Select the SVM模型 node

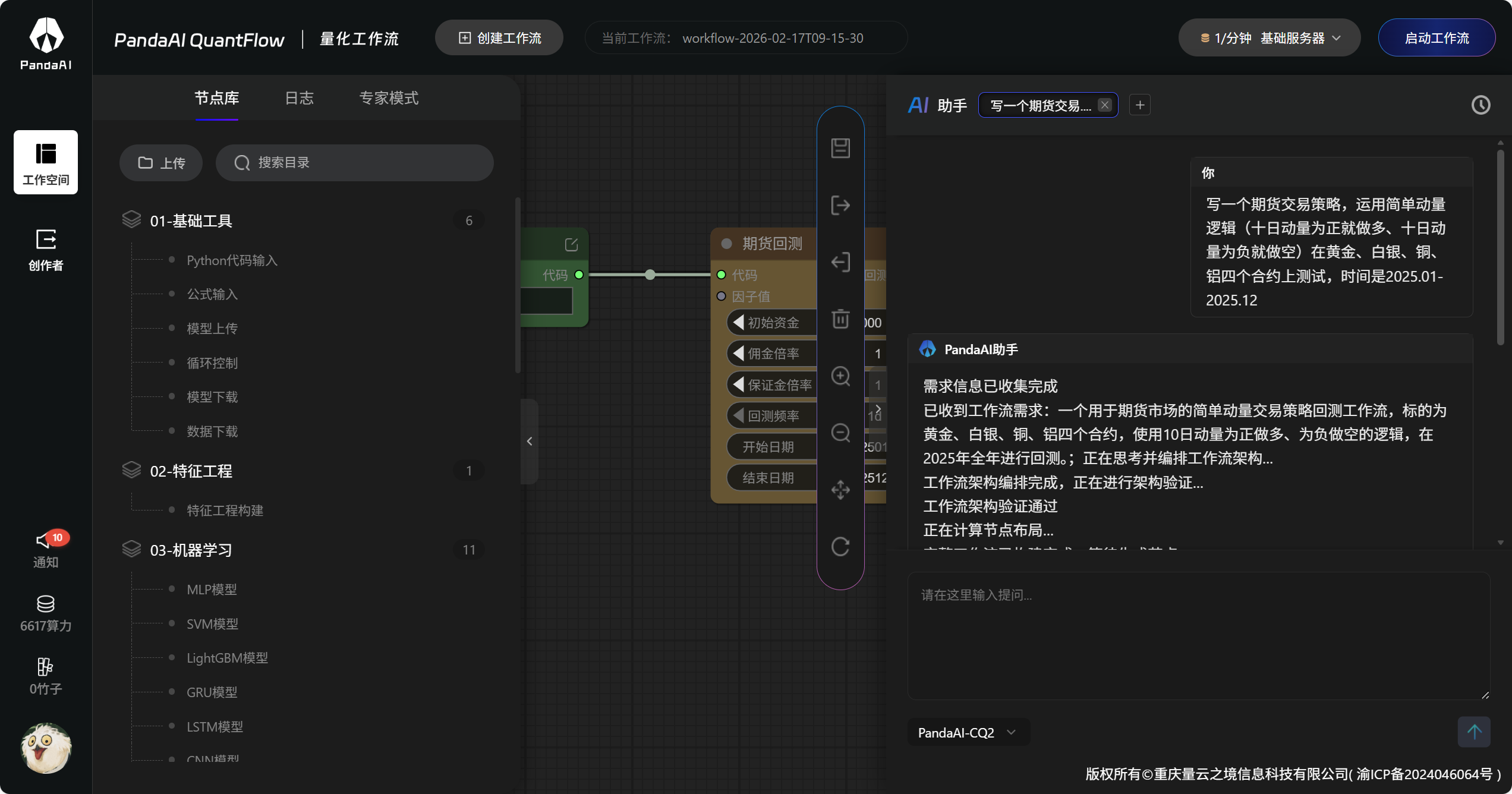point(212,624)
